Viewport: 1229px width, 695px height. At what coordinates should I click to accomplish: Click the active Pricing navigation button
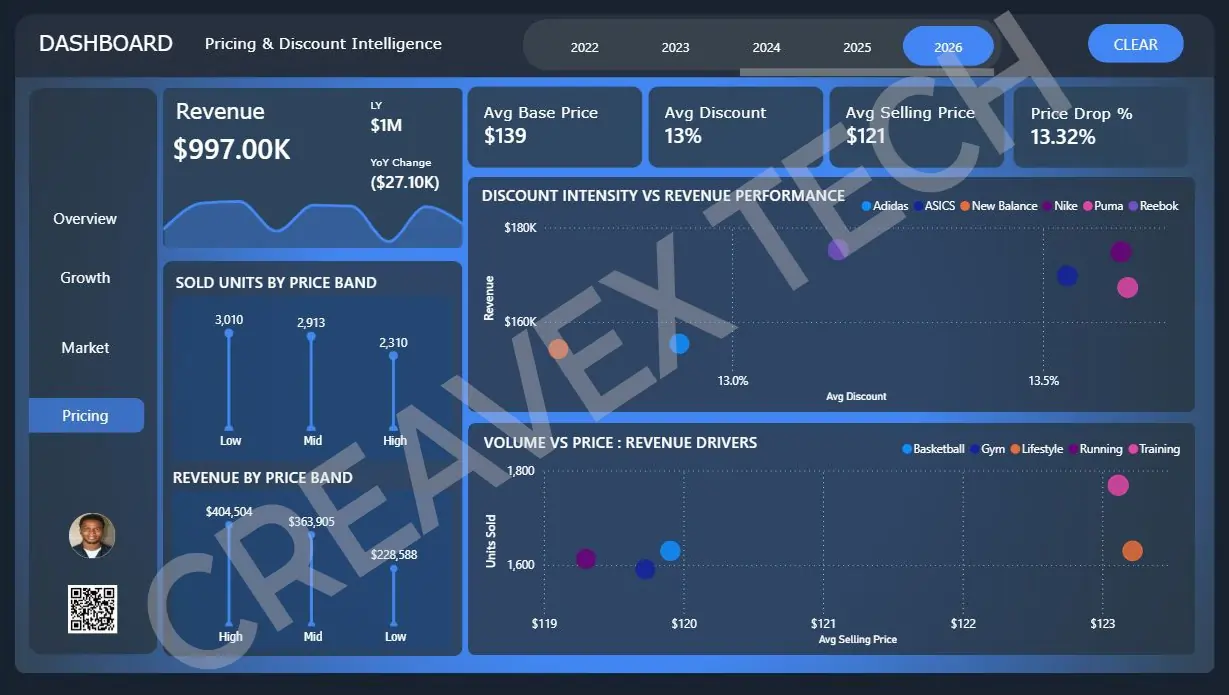86,416
